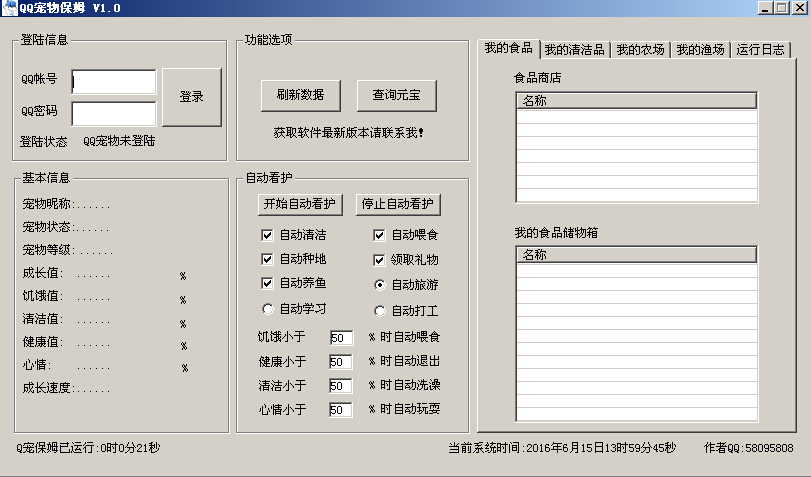This screenshot has height=477, width=811.
Task: Click the 作者QQ:58095808 text
Action: [748, 448]
